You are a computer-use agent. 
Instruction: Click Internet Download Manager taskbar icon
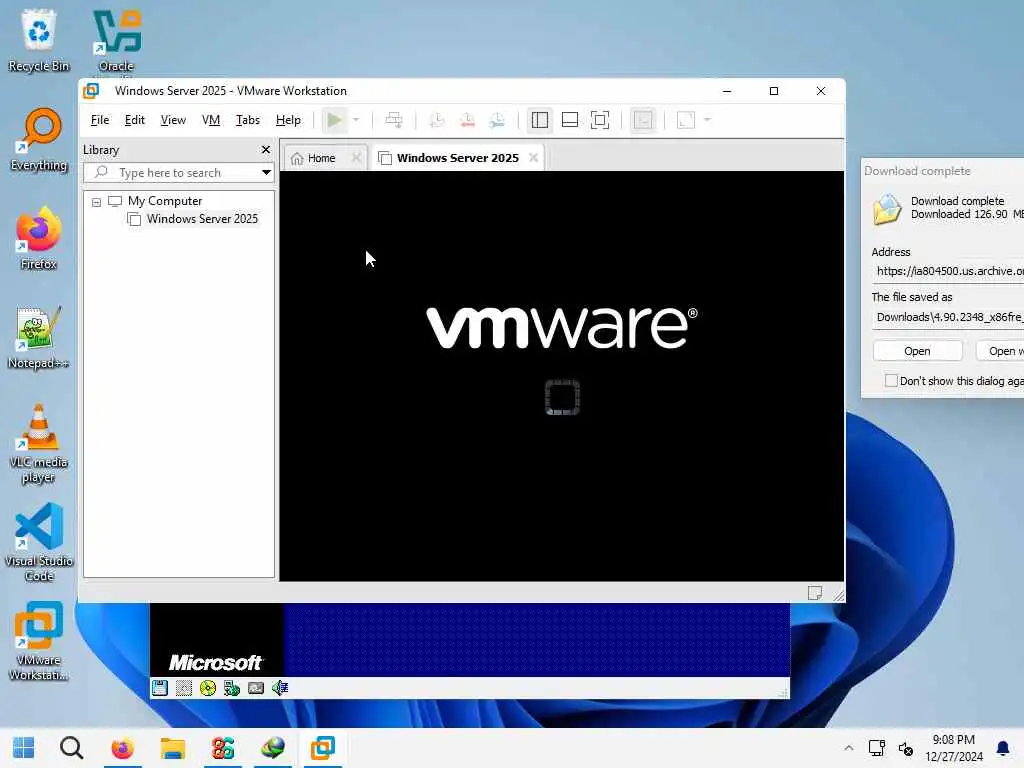(x=273, y=748)
